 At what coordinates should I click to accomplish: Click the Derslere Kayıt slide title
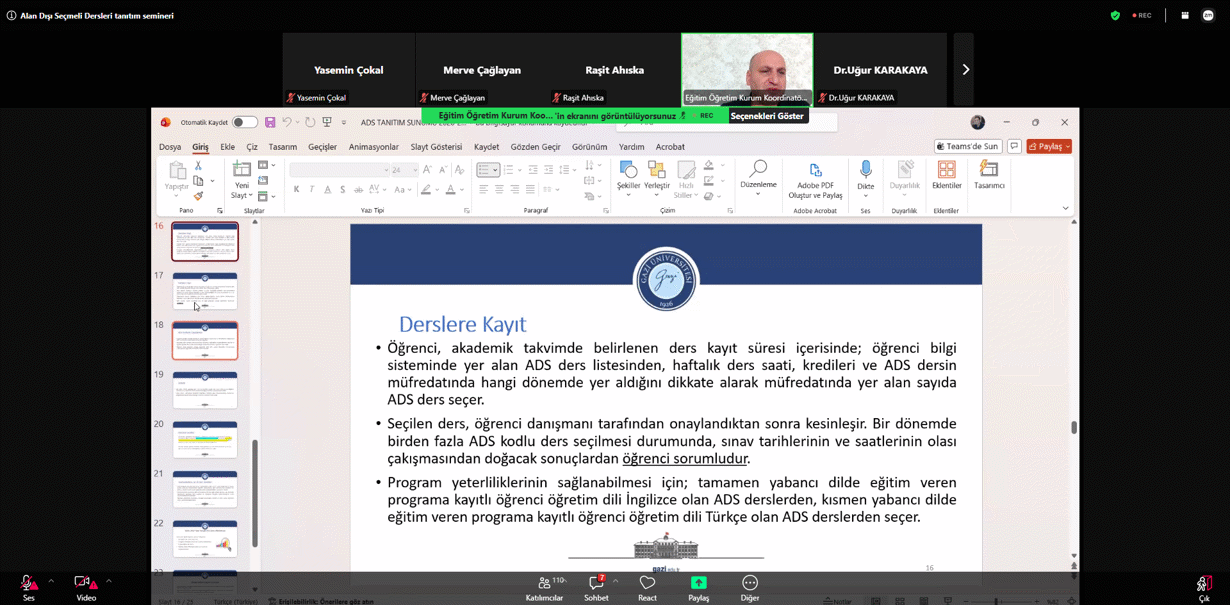(x=462, y=324)
